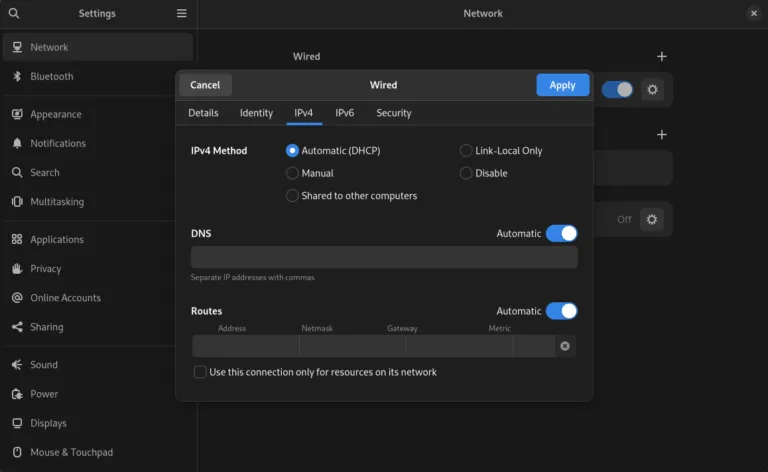Click the Notifications bell icon

pyautogui.click(x=17, y=143)
